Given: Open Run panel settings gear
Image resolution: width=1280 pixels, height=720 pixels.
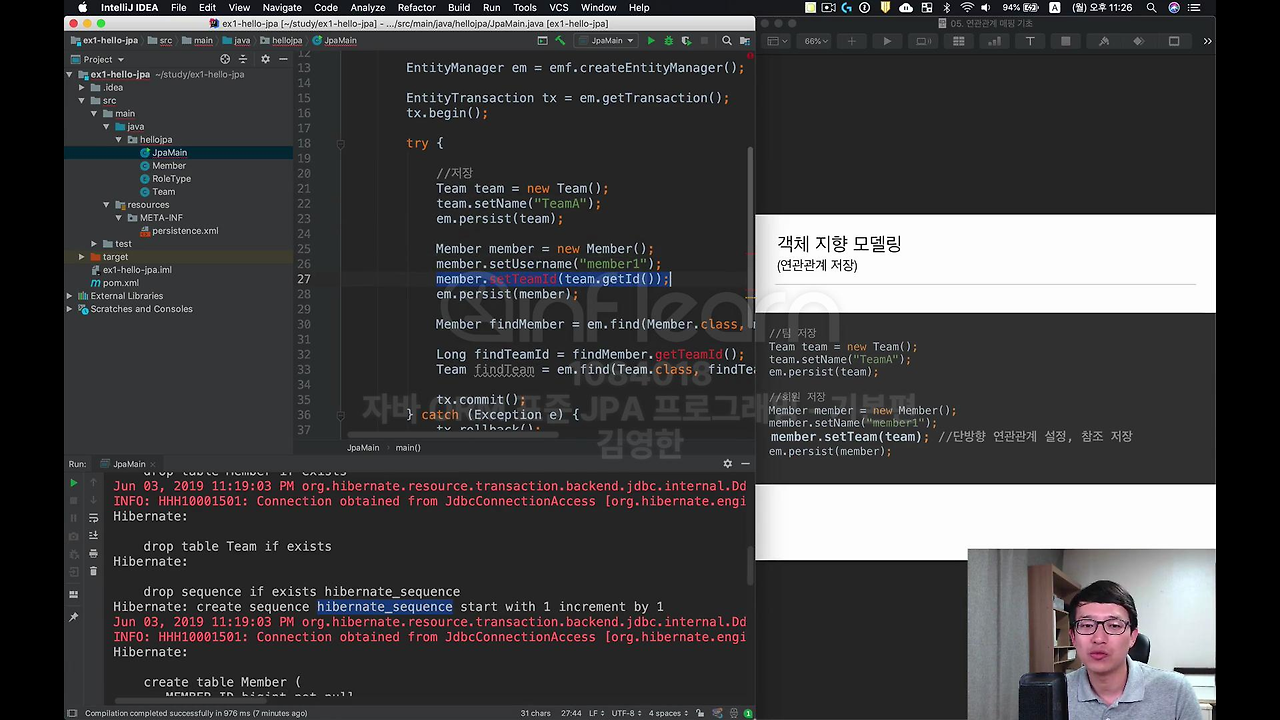Looking at the screenshot, I should [x=728, y=464].
